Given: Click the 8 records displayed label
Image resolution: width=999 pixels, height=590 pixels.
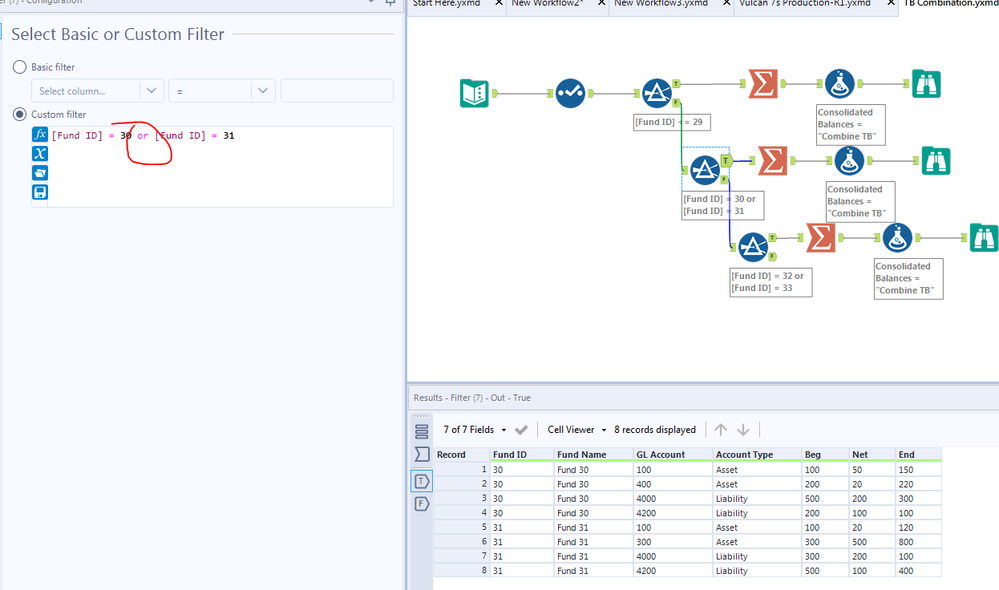Looking at the screenshot, I should tap(655, 429).
